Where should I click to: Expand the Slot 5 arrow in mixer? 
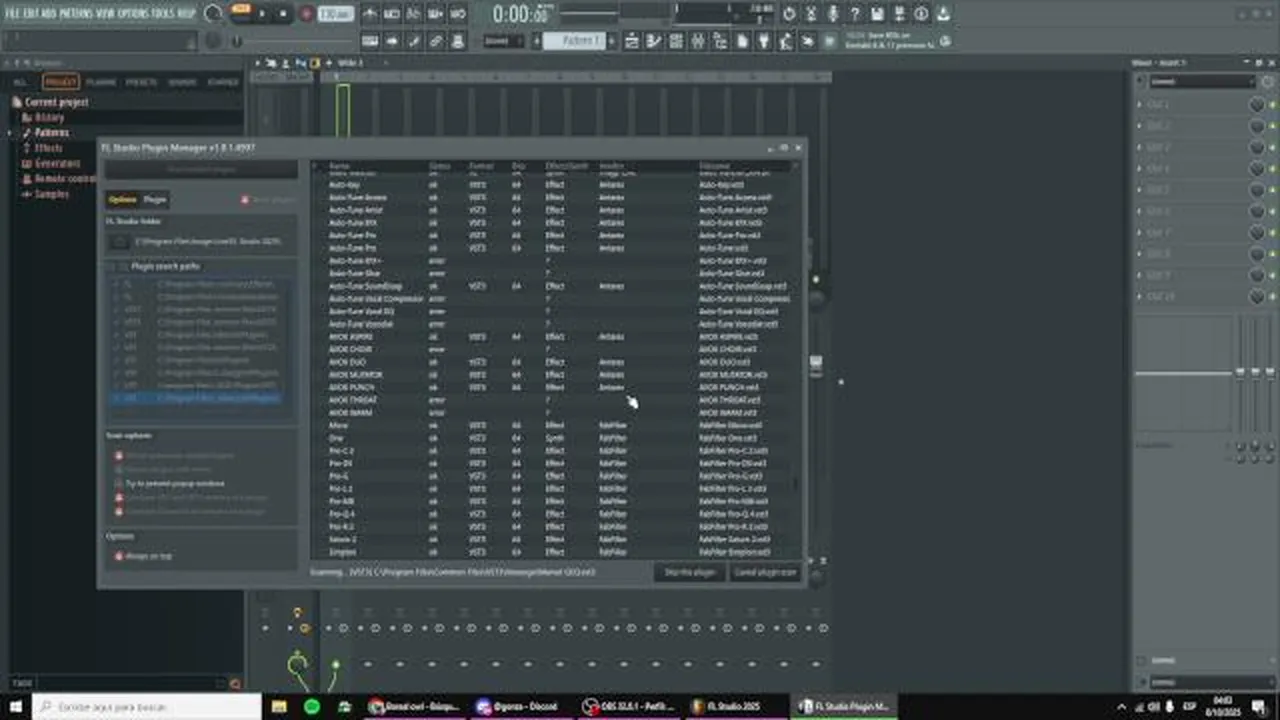(x=1139, y=190)
